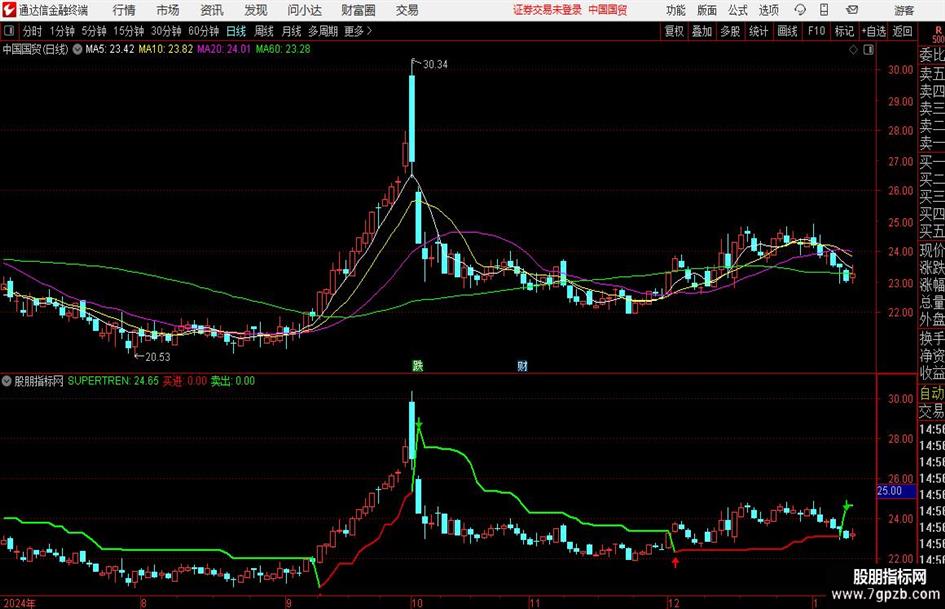Viewport: 945px width, 609px height.
Task: Open the mobile phone icon
Action: (x=824, y=10)
